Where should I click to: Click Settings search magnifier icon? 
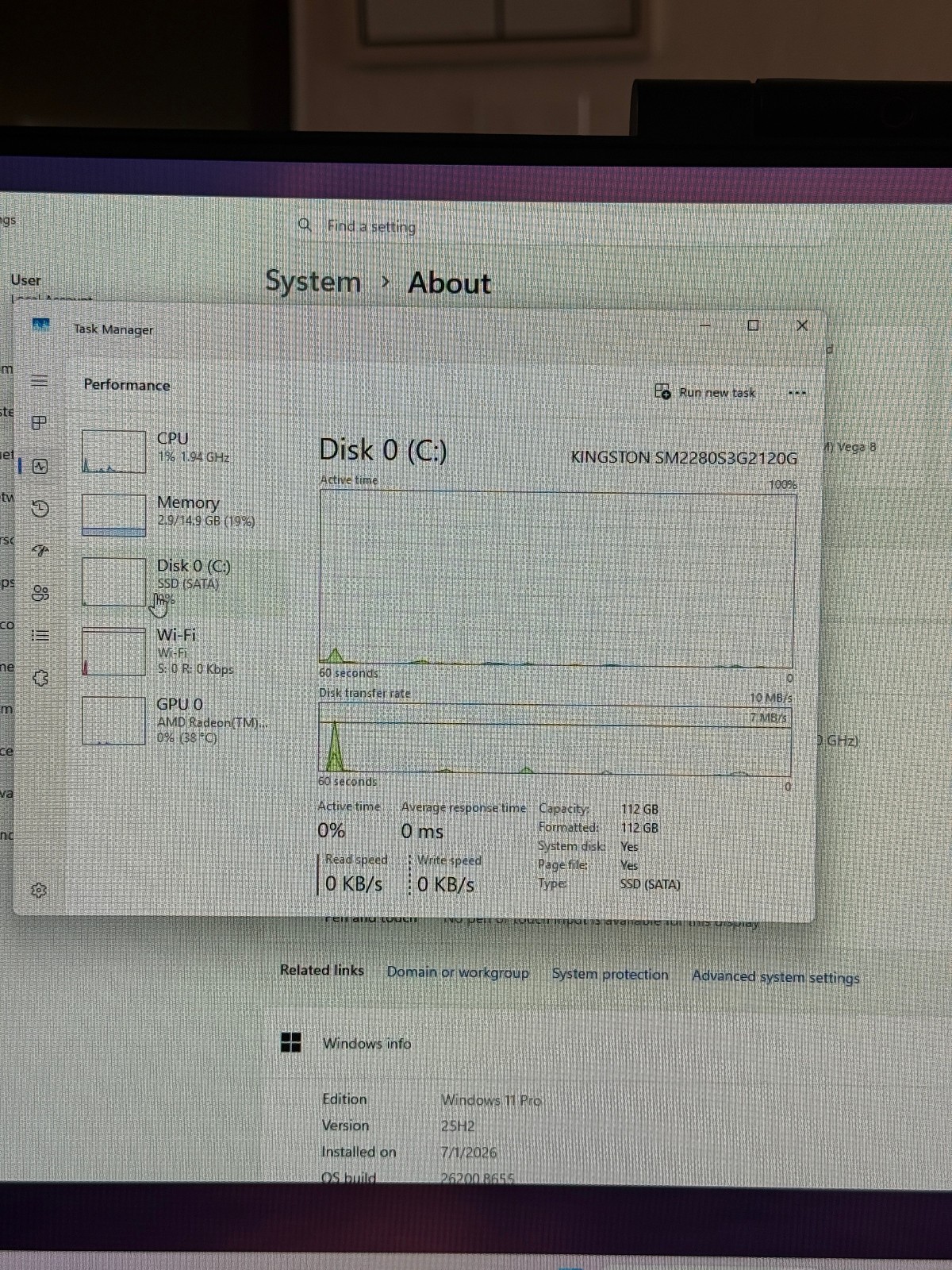pyautogui.click(x=305, y=225)
